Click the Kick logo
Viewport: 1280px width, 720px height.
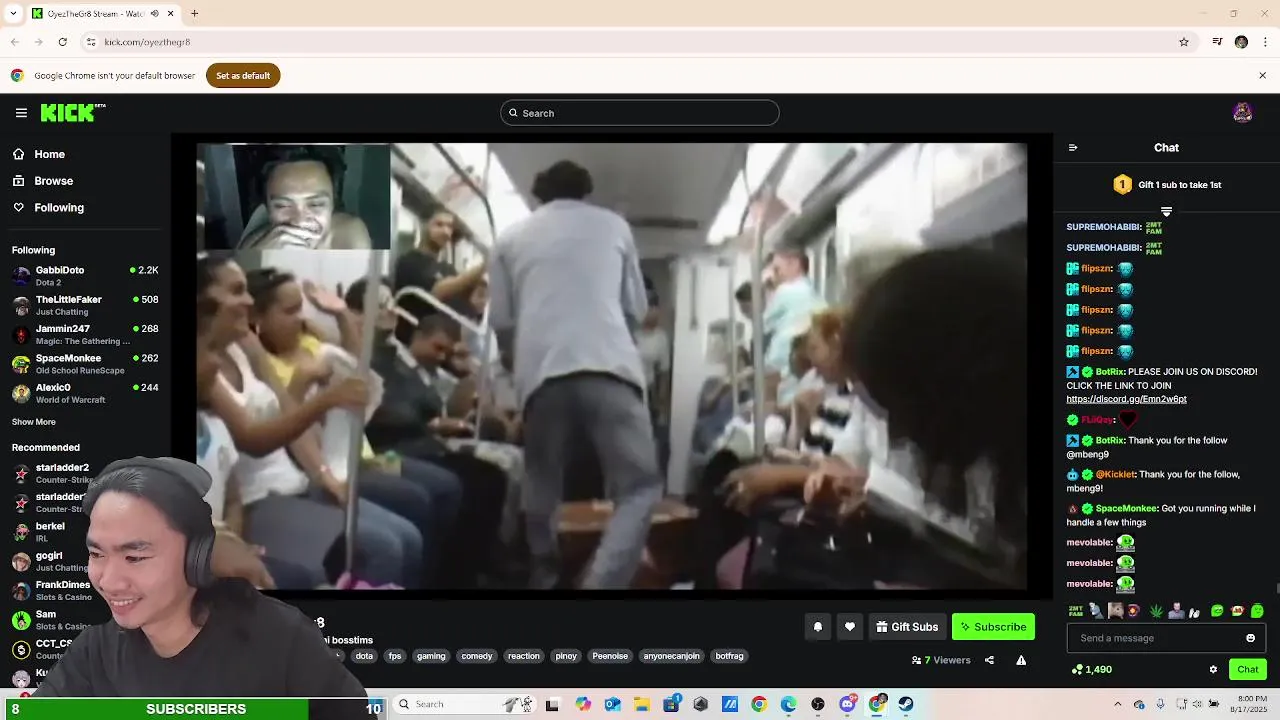(x=73, y=113)
